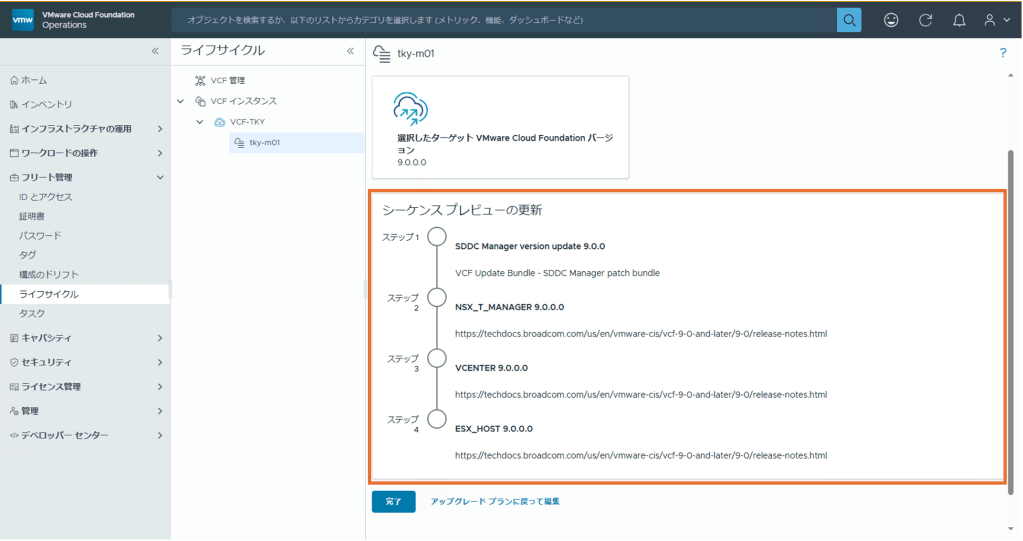Click the main content vertical scrollbar
This screenshot has height=541, width=1023.
1011,322
